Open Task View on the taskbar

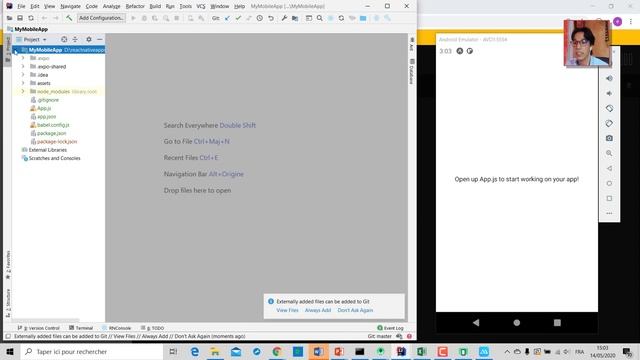[x=173, y=351]
